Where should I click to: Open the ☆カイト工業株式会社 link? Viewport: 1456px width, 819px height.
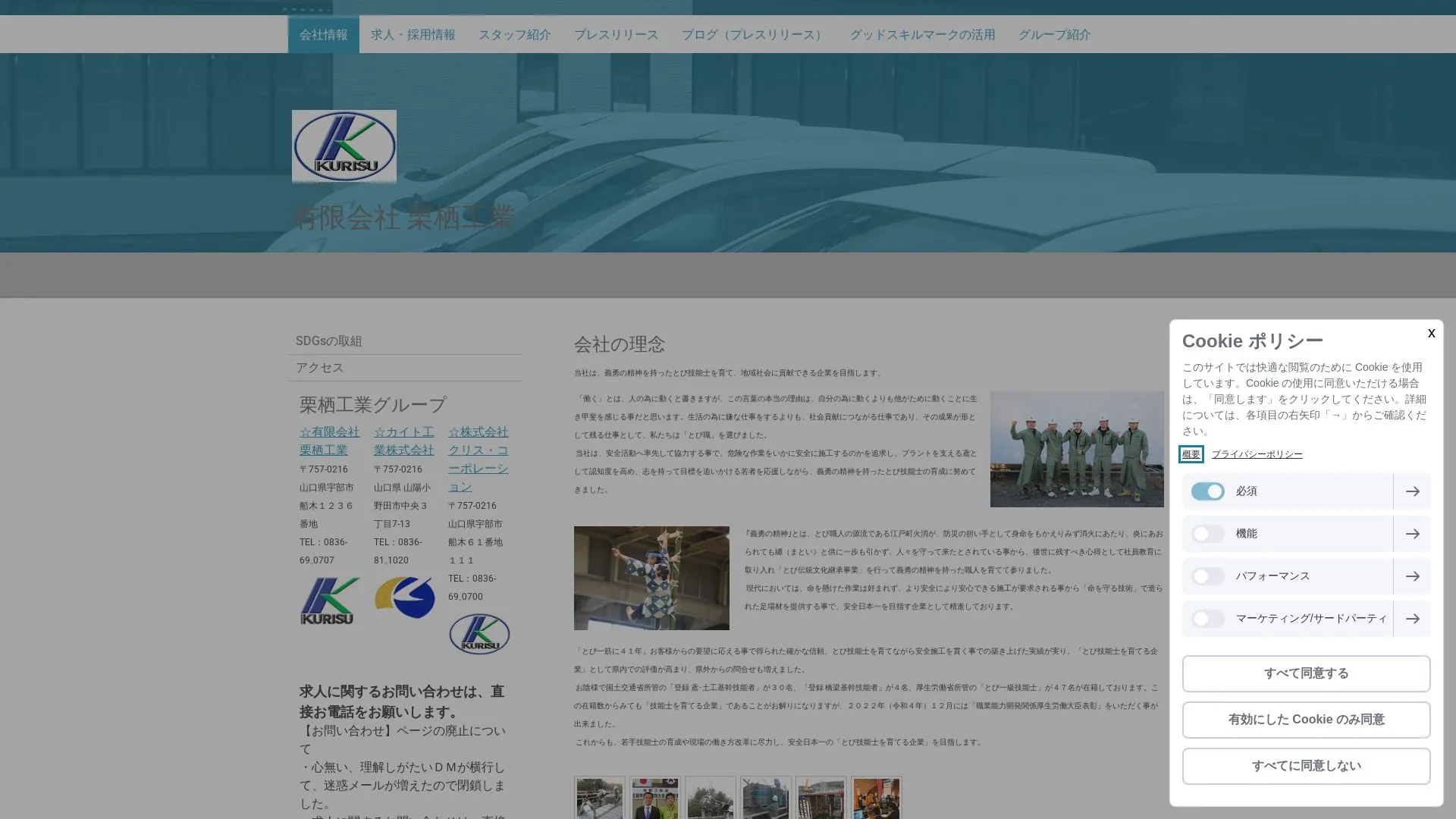tap(403, 441)
